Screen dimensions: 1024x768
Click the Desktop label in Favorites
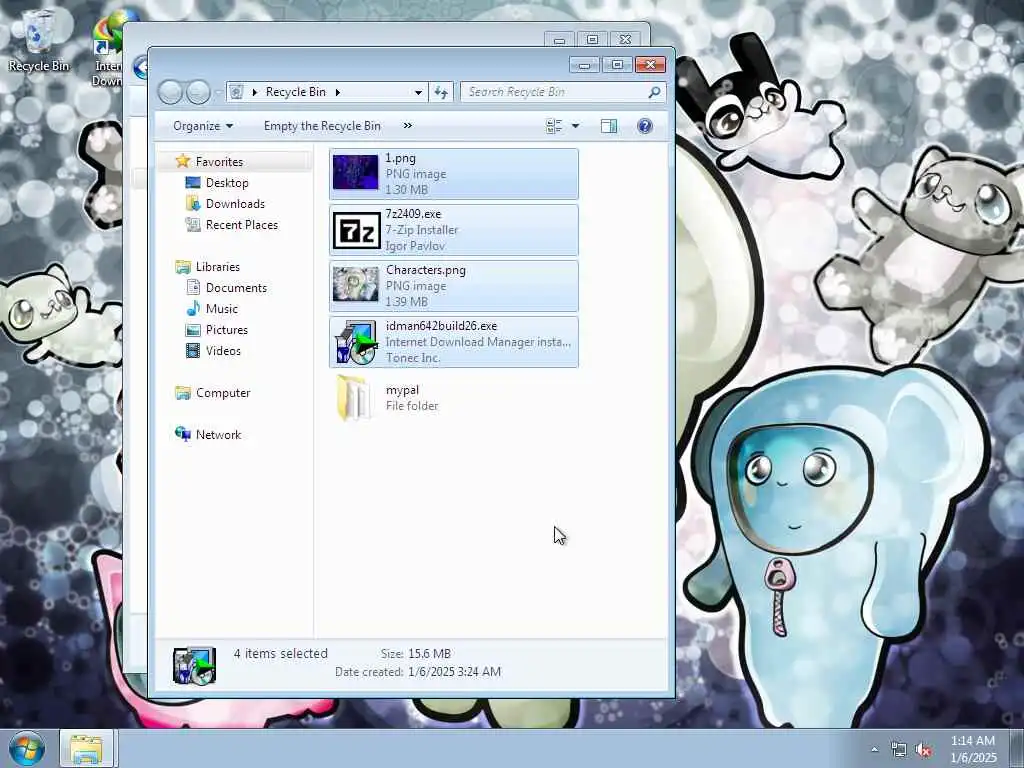pyautogui.click(x=227, y=182)
